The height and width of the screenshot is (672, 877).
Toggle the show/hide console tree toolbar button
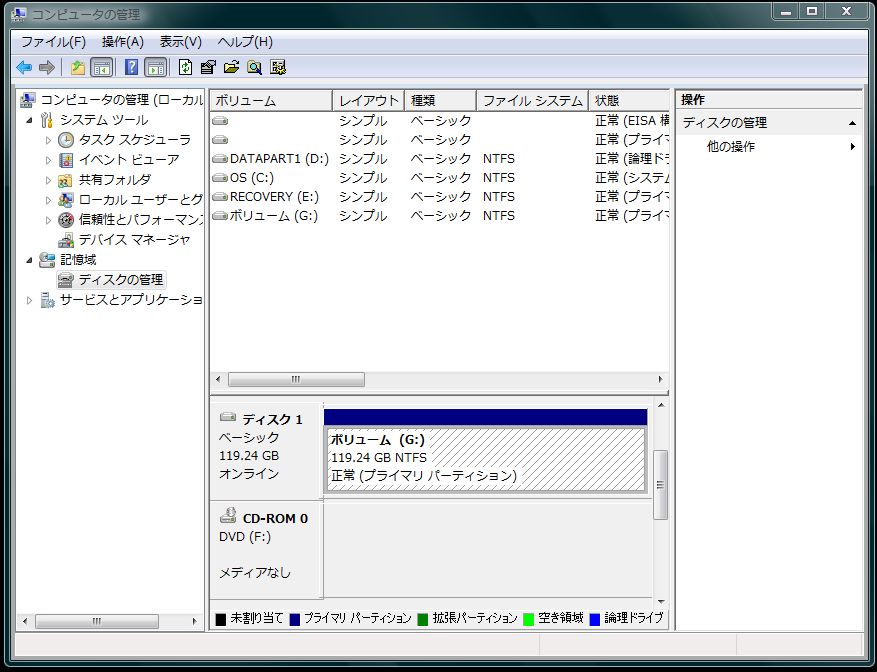pyautogui.click(x=101, y=68)
